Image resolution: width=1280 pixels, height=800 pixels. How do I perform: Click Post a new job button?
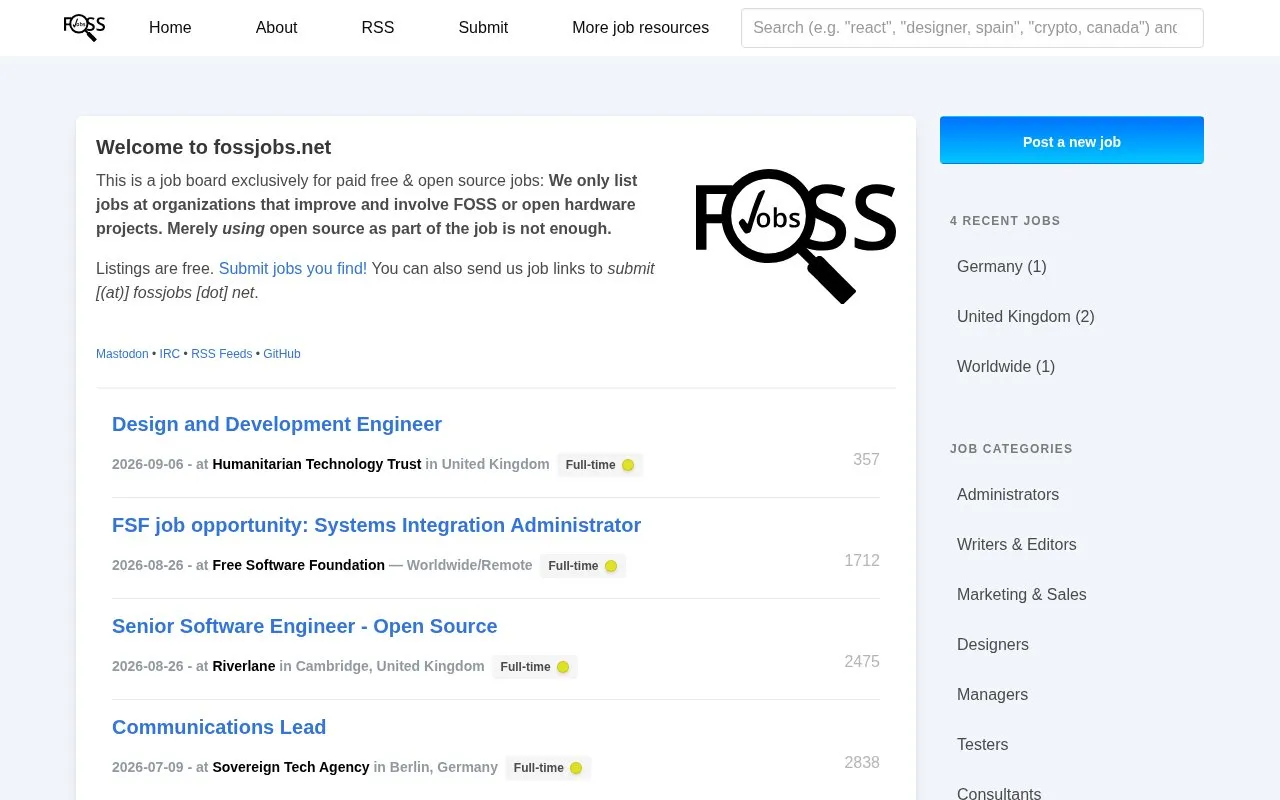pos(1072,140)
